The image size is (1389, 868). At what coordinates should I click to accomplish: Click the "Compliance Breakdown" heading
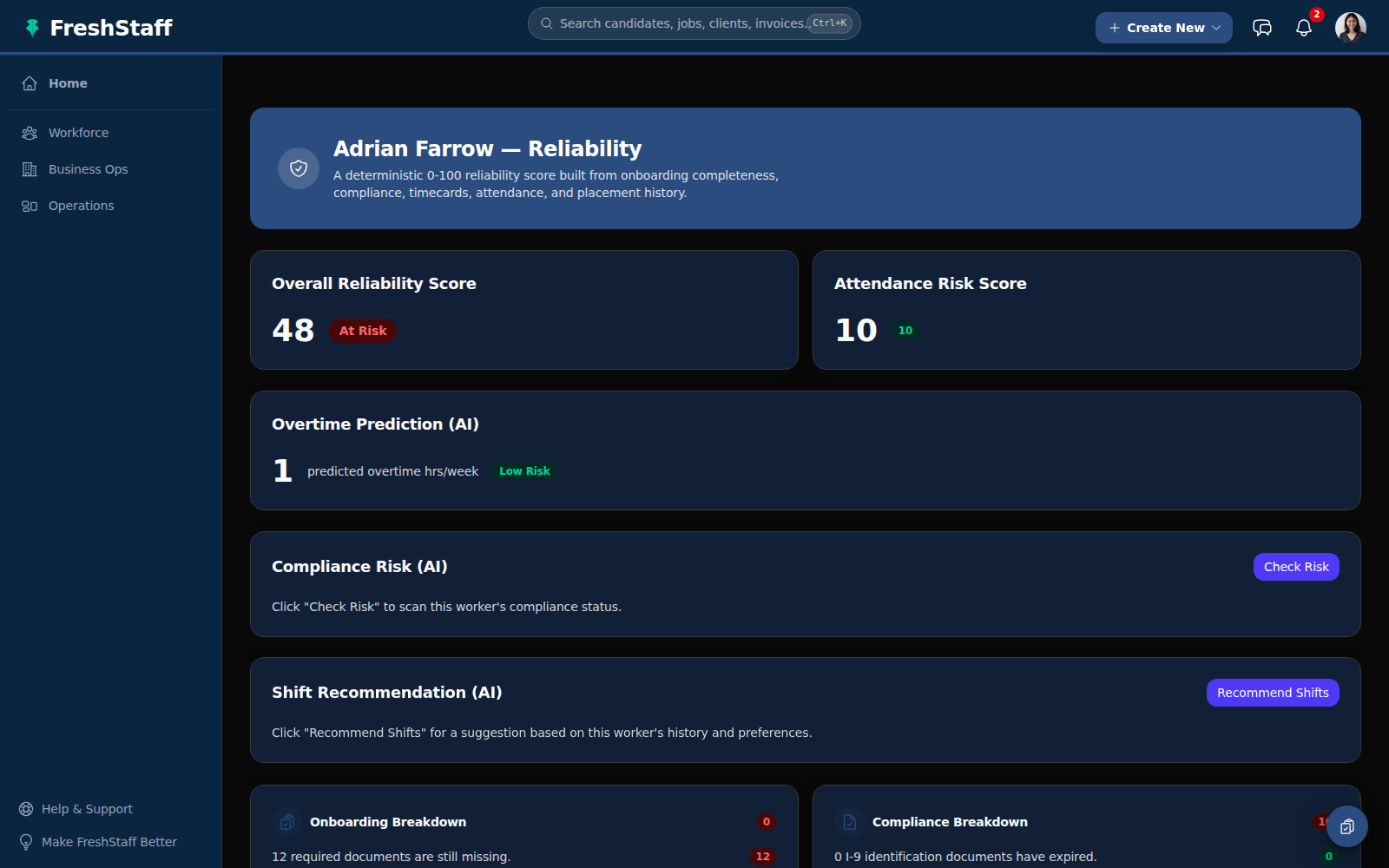(x=950, y=822)
